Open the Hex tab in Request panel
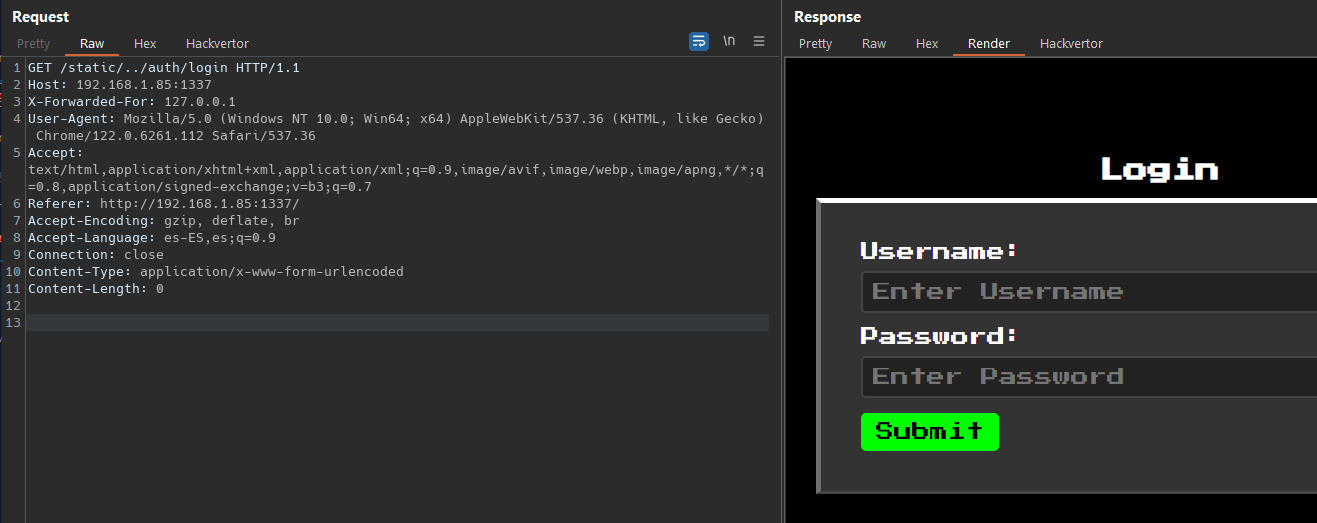The height and width of the screenshot is (523, 1317). [x=145, y=44]
